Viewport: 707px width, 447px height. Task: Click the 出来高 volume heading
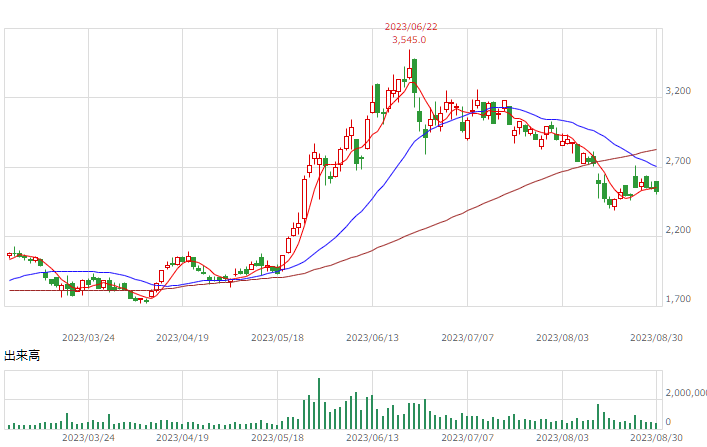click(x=22, y=355)
